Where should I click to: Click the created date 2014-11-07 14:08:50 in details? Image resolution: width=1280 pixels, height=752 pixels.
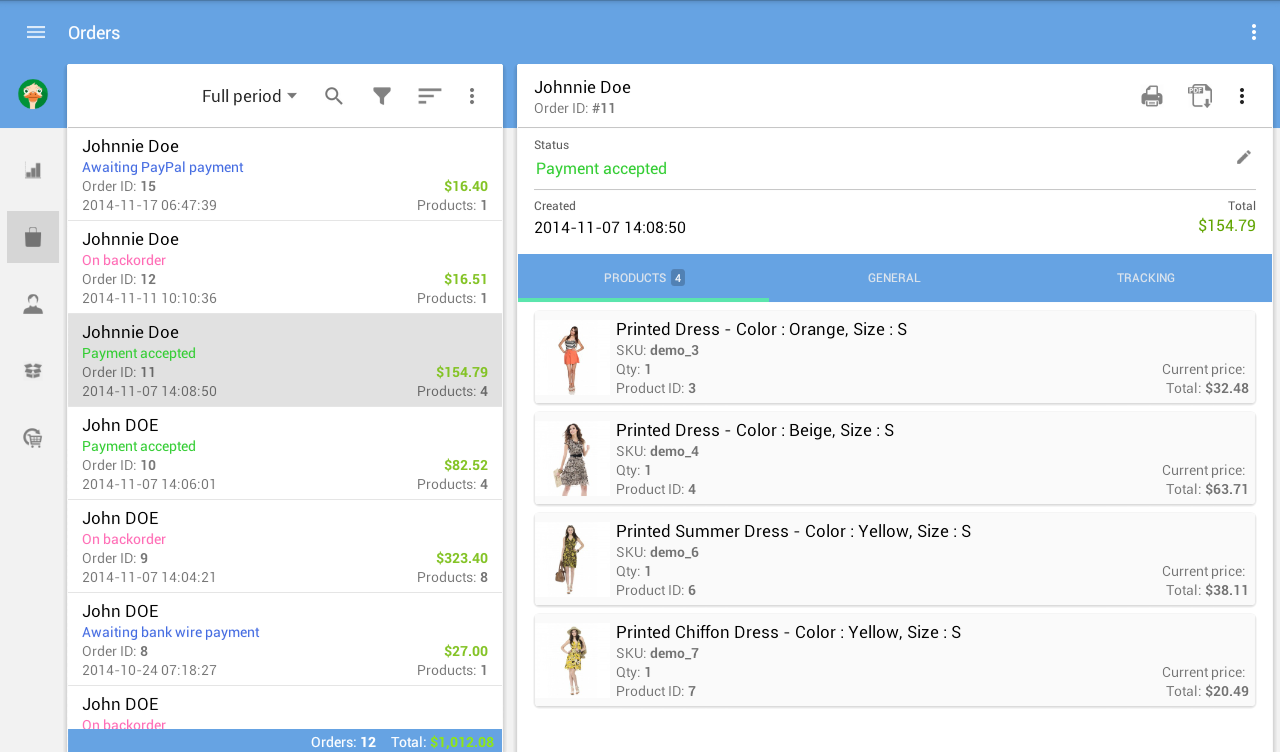610,228
